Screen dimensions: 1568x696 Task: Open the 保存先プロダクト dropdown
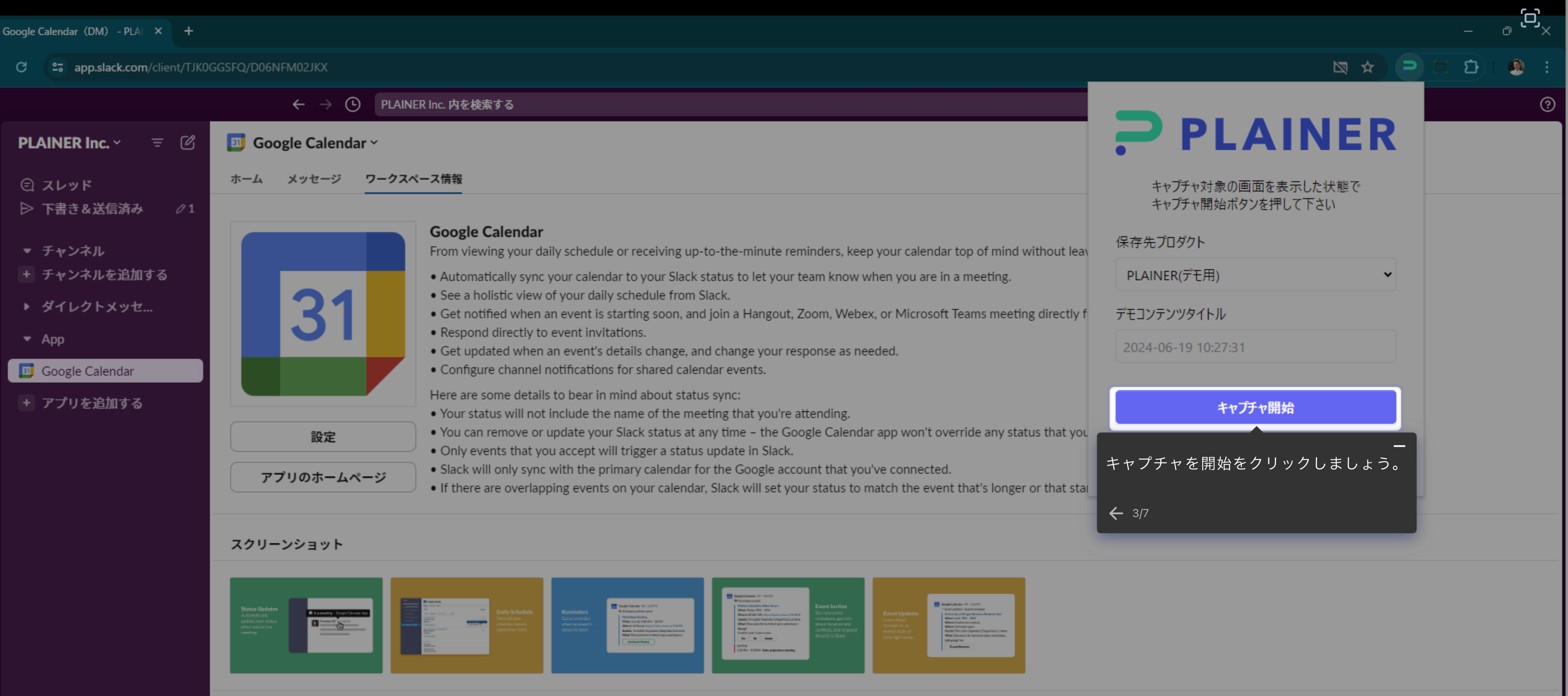click(x=1255, y=275)
